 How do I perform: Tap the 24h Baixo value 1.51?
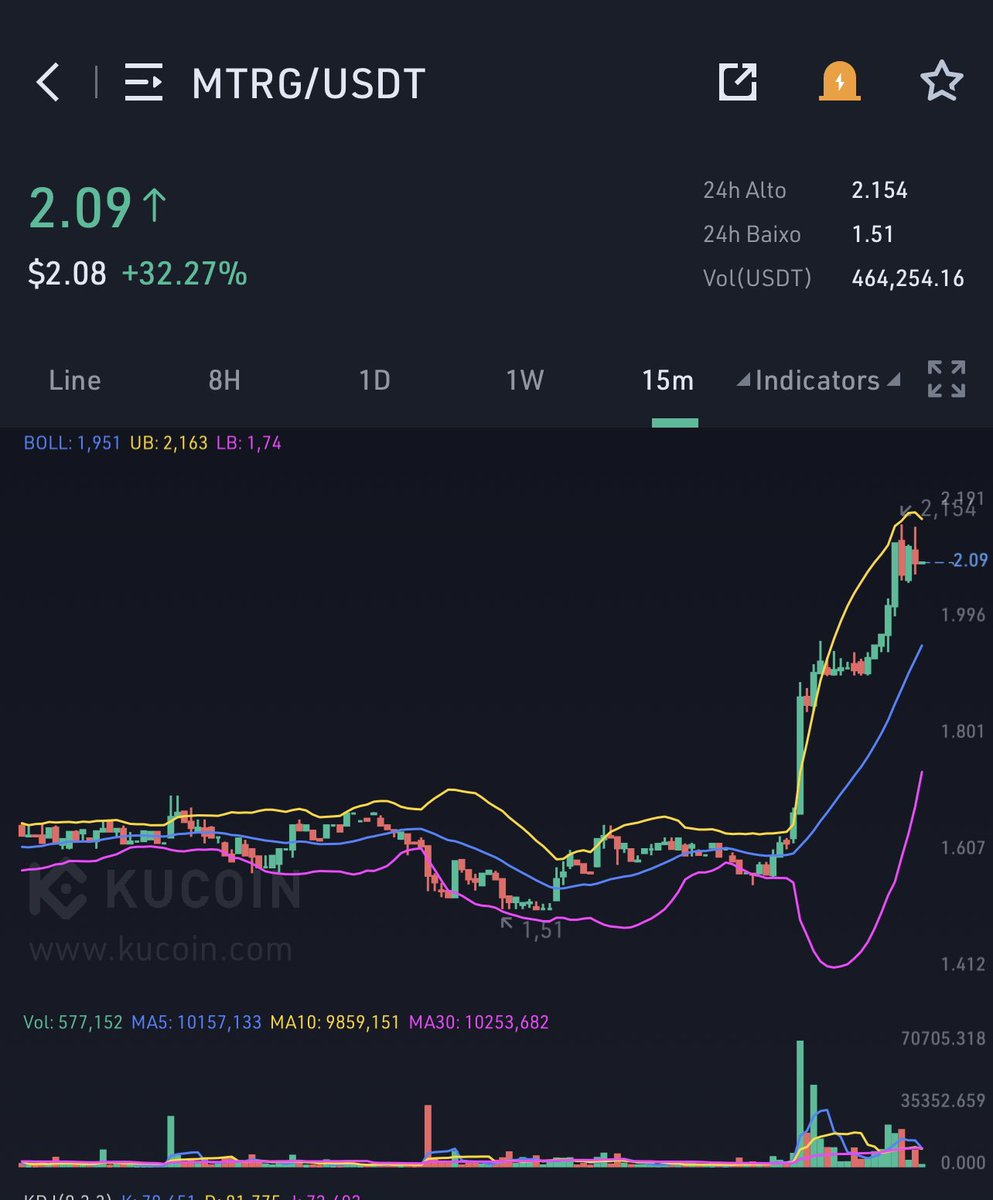(873, 234)
